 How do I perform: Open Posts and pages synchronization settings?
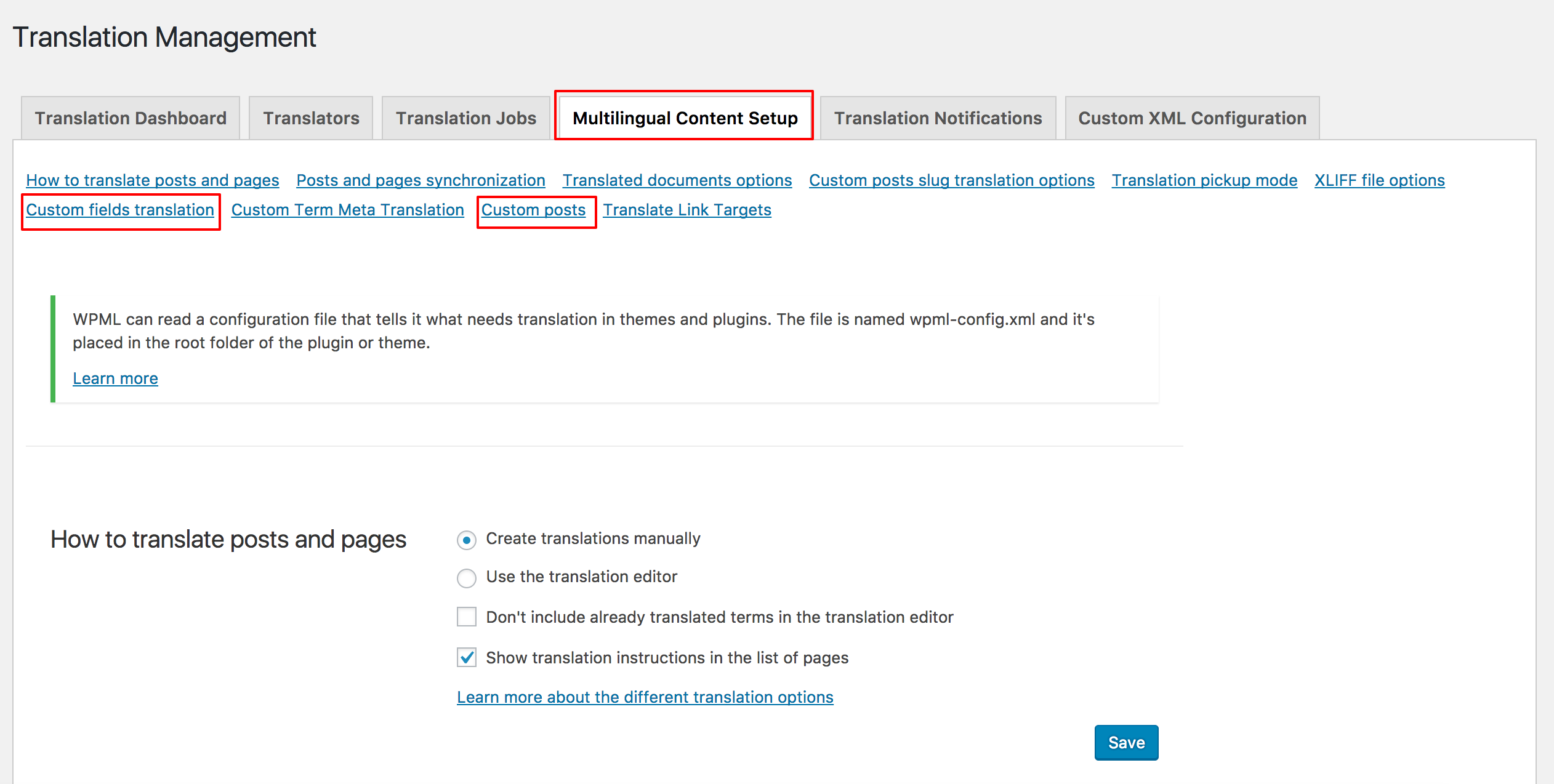click(x=420, y=180)
